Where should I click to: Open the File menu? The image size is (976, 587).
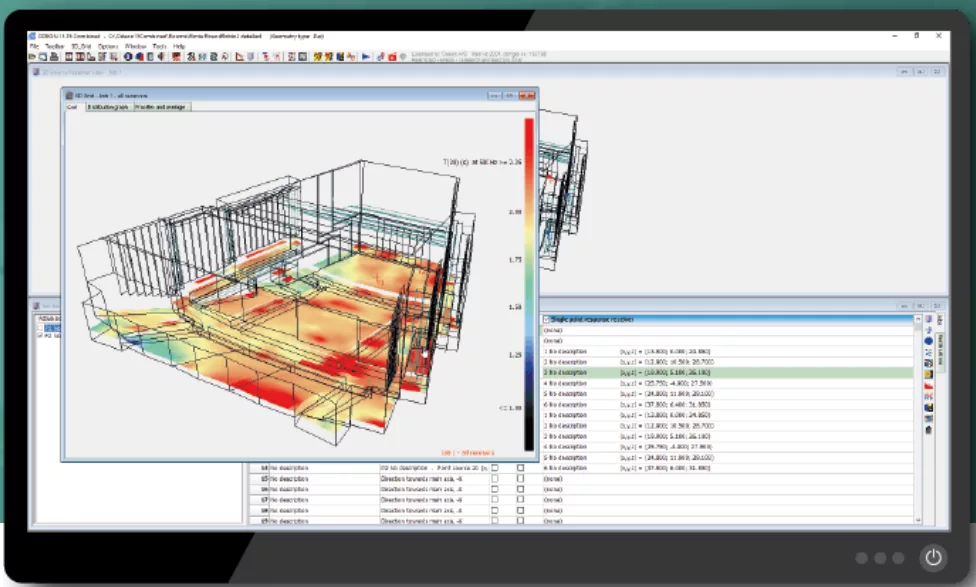(x=34, y=47)
